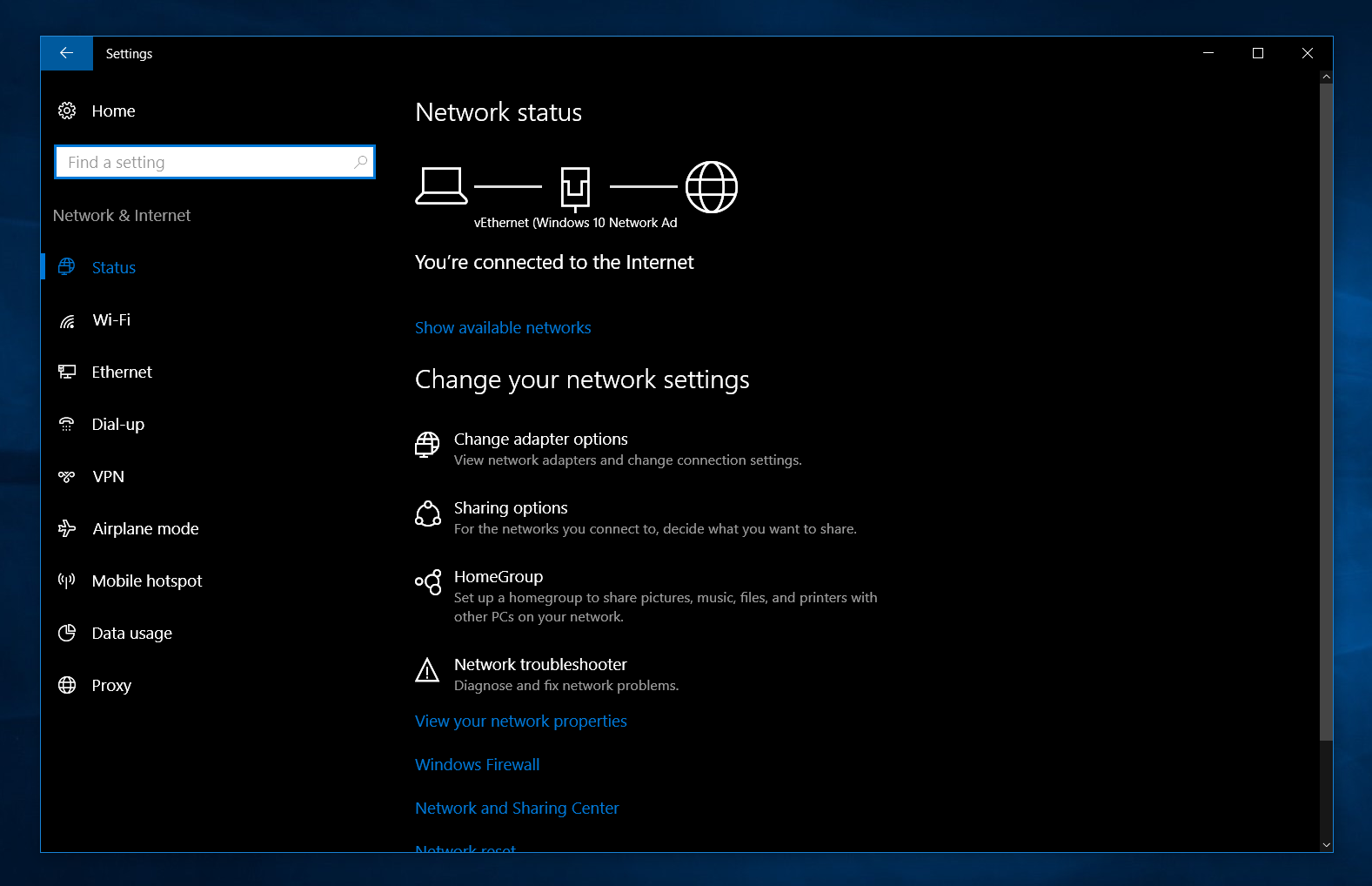
Task: Click Show available networks link
Action: 503,328
